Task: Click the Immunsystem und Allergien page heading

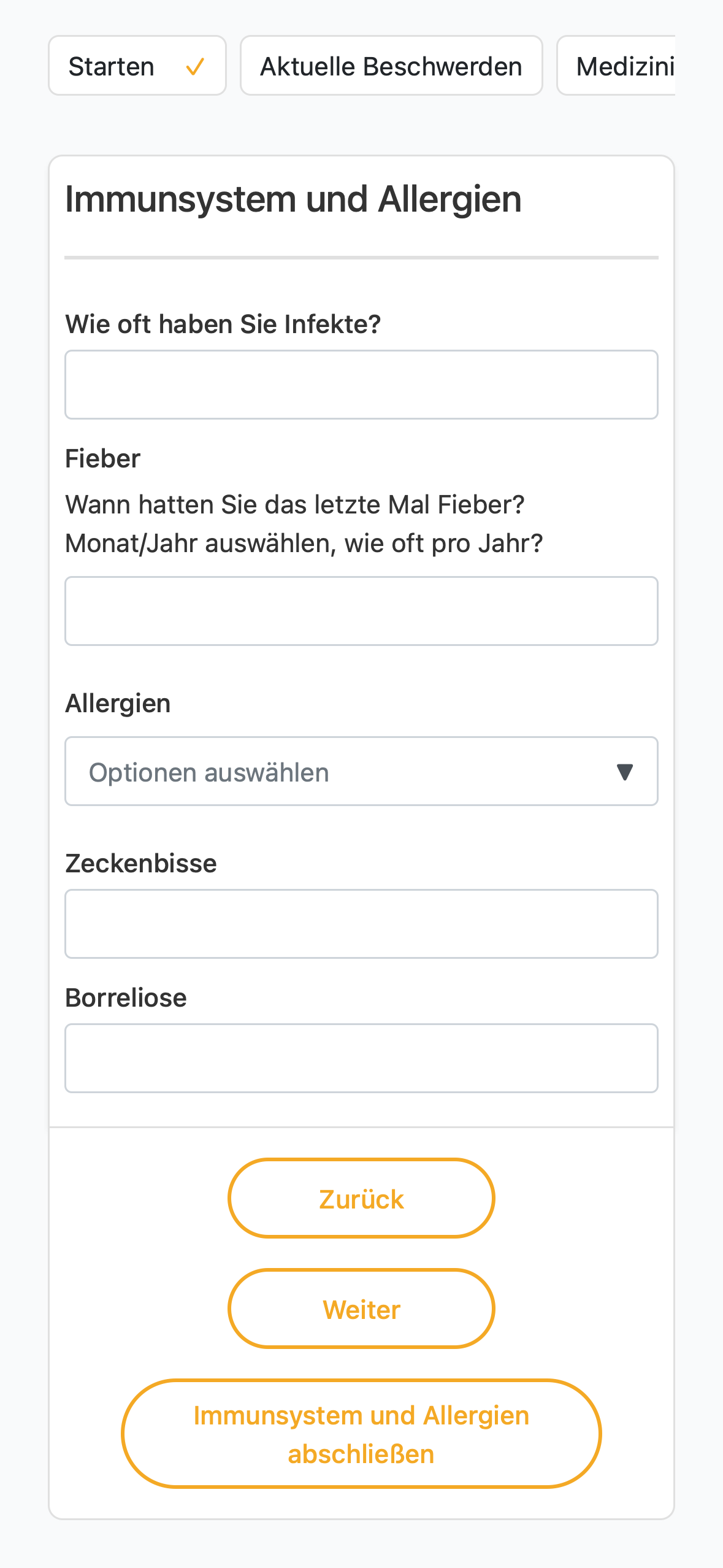Action: (293, 199)
